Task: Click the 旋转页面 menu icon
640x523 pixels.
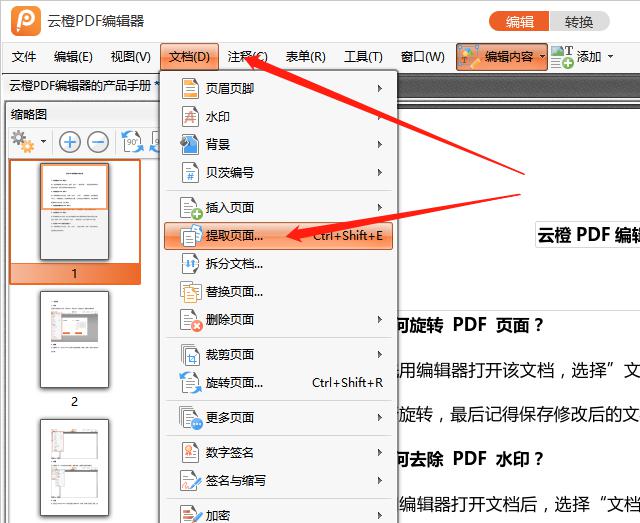Action: point(191,383)
